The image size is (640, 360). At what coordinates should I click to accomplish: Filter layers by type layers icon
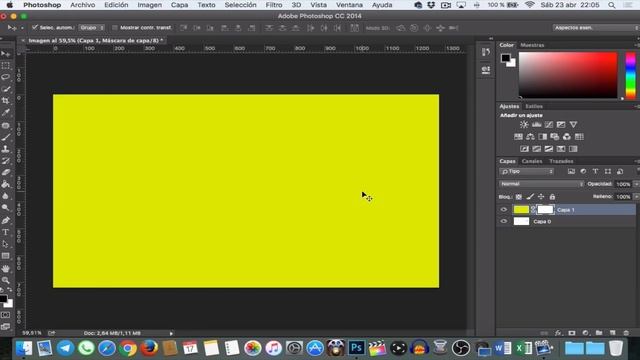pos(596,171)
